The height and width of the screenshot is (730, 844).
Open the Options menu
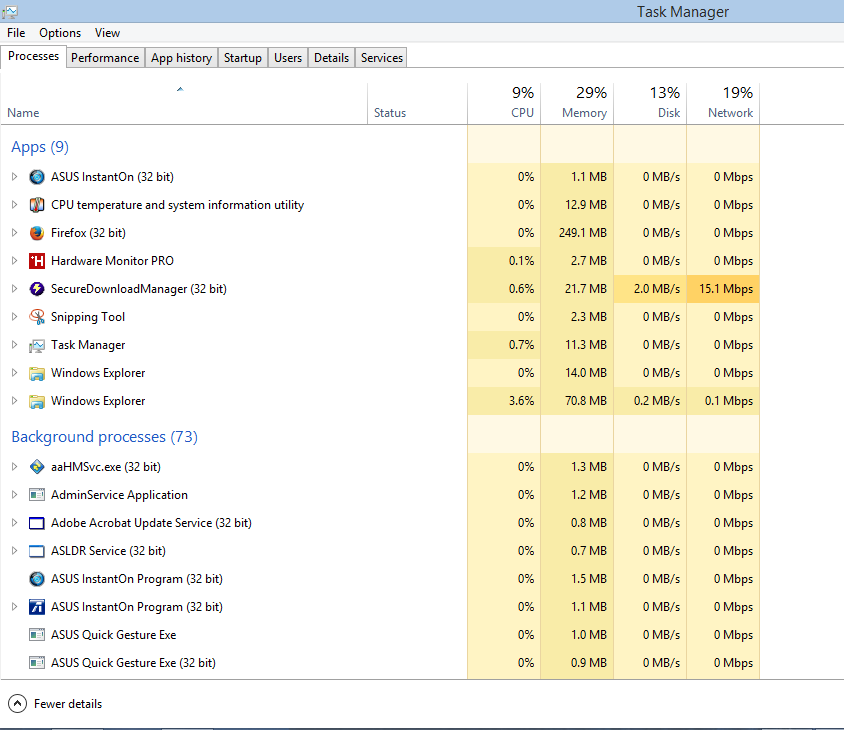click(x=60, y=33)
